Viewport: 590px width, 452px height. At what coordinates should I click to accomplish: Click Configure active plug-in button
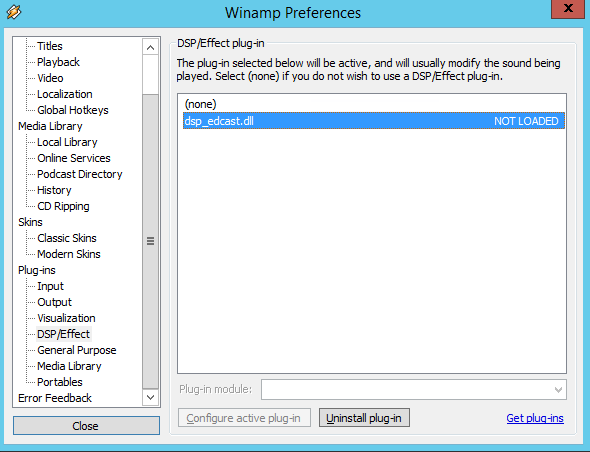point(244,418)
